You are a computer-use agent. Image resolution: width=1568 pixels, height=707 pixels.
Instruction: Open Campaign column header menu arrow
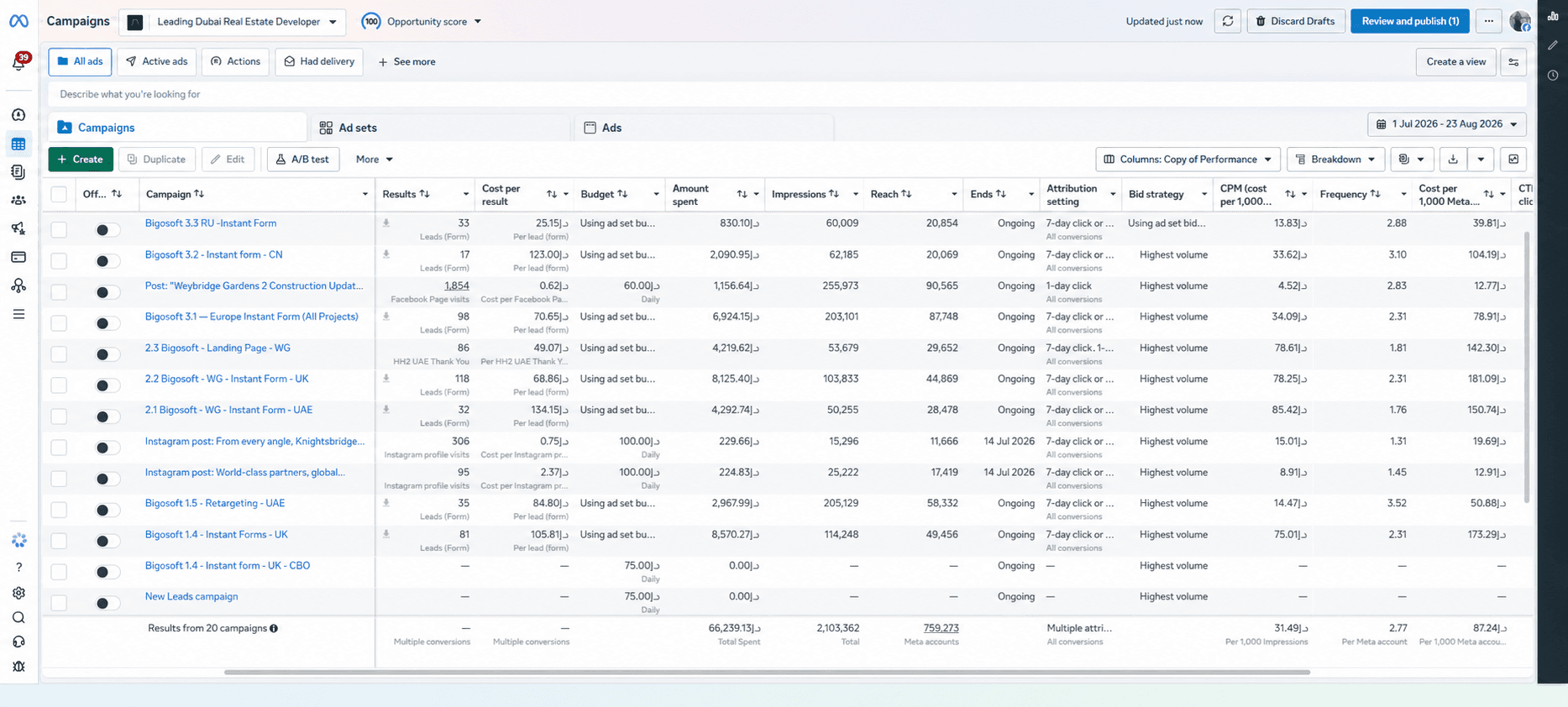364,195
